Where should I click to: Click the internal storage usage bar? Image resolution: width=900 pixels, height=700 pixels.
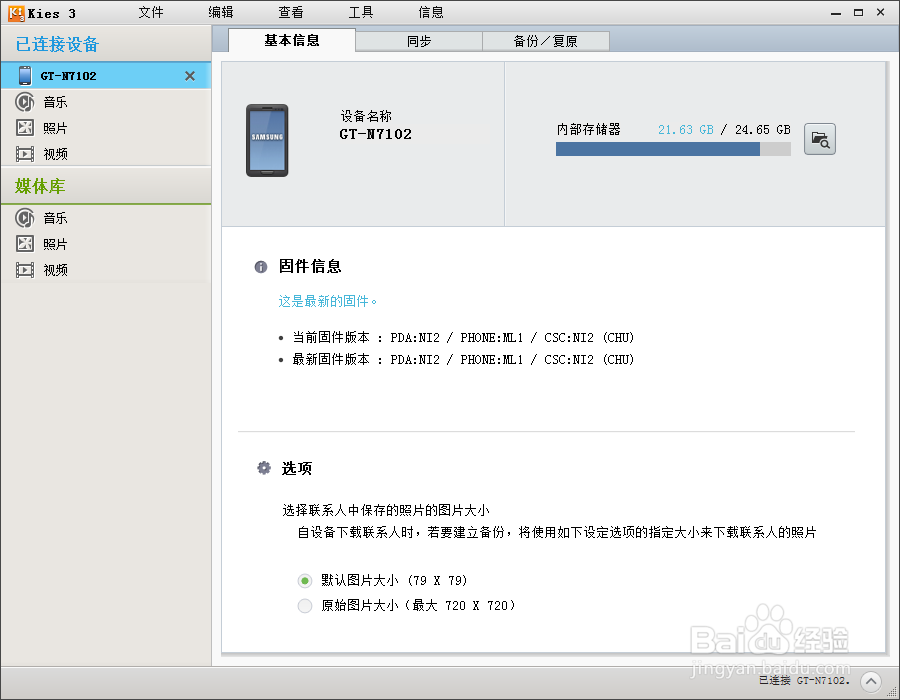[673, 149]
